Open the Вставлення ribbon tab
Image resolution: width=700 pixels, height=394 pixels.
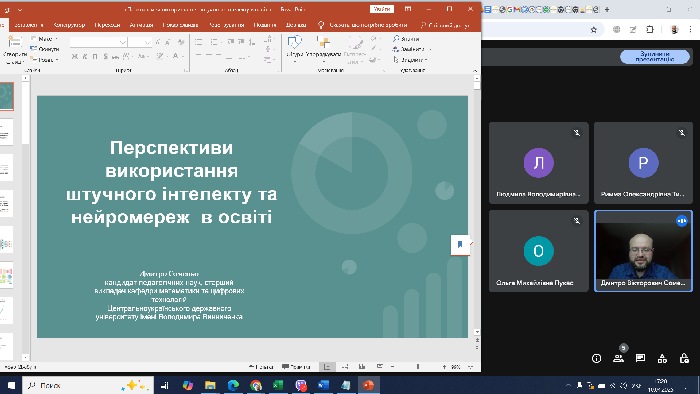point(29,25)
